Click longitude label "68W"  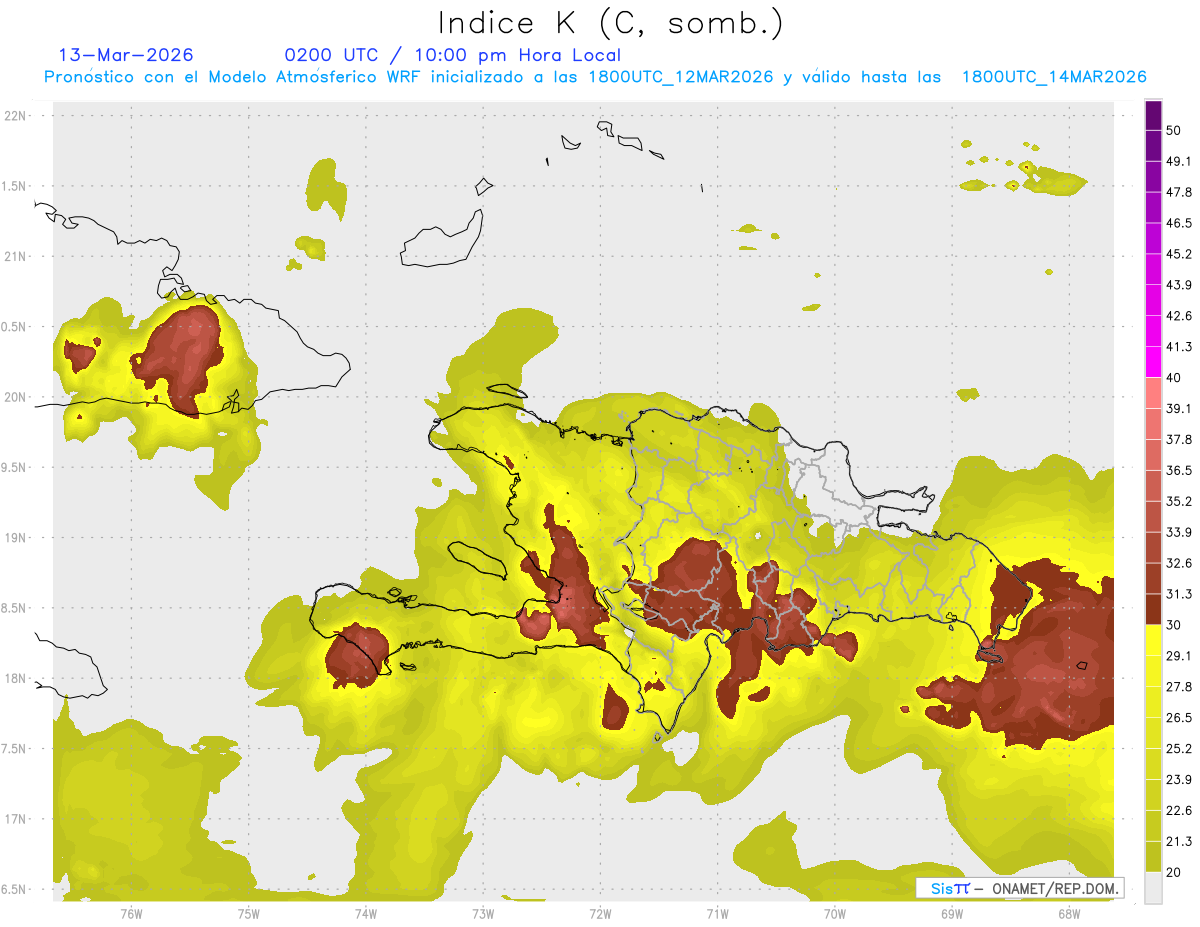coord(1069,914)
